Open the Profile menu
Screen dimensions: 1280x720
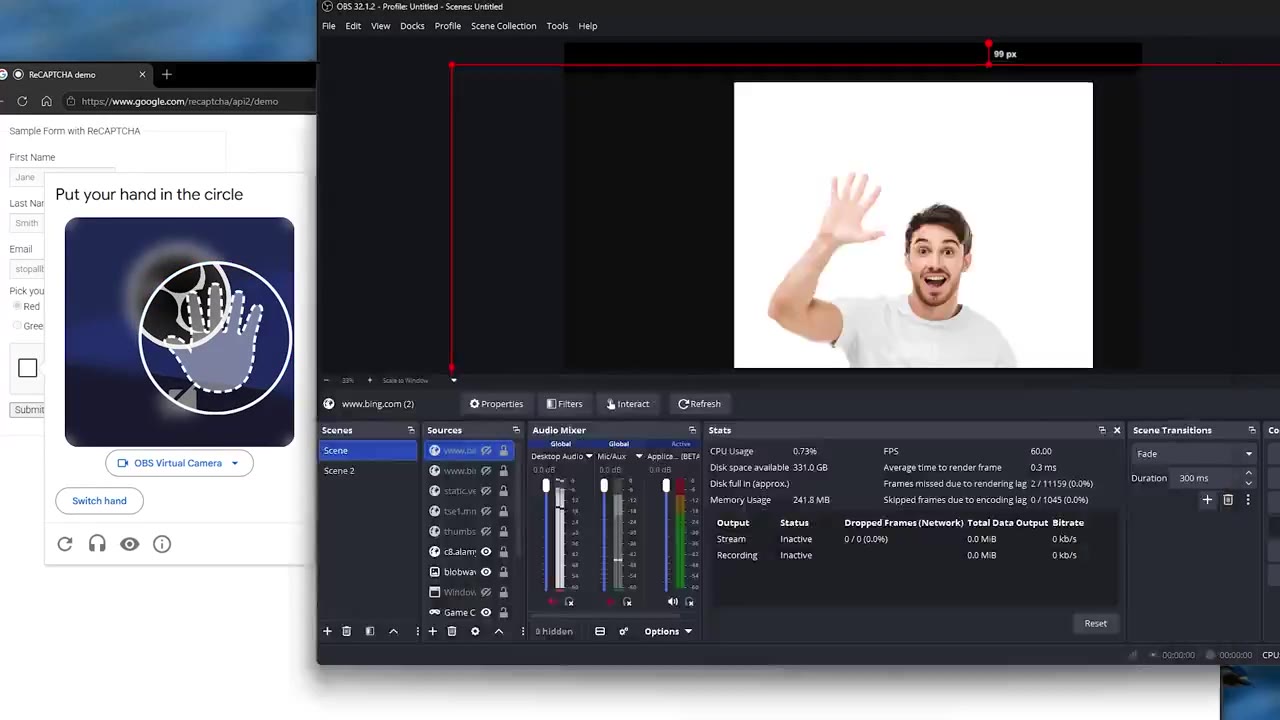[x=448, y=26]
